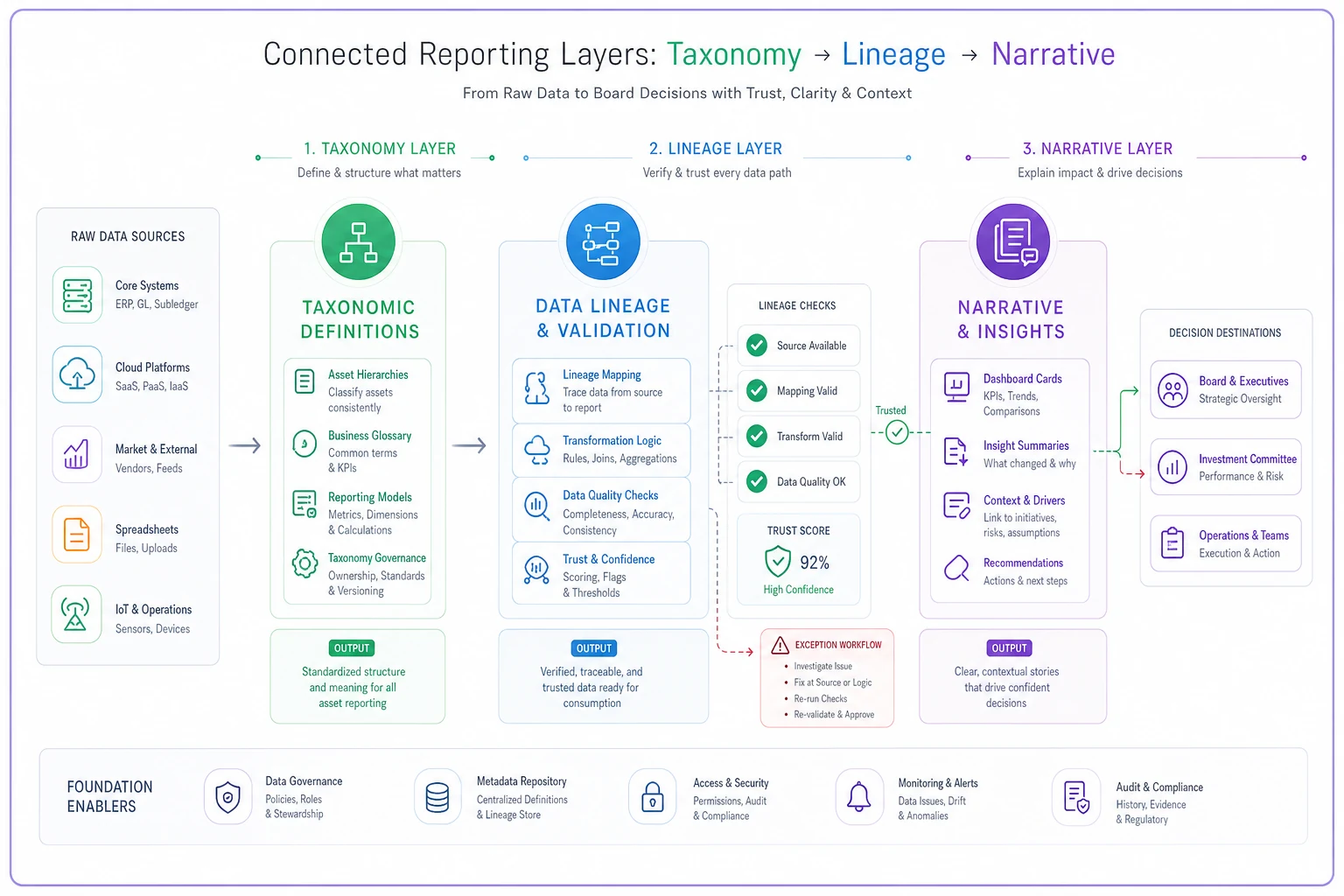Click the Core Systems server icon
The height and width of the screenshot is (896, 1344).
77,295
